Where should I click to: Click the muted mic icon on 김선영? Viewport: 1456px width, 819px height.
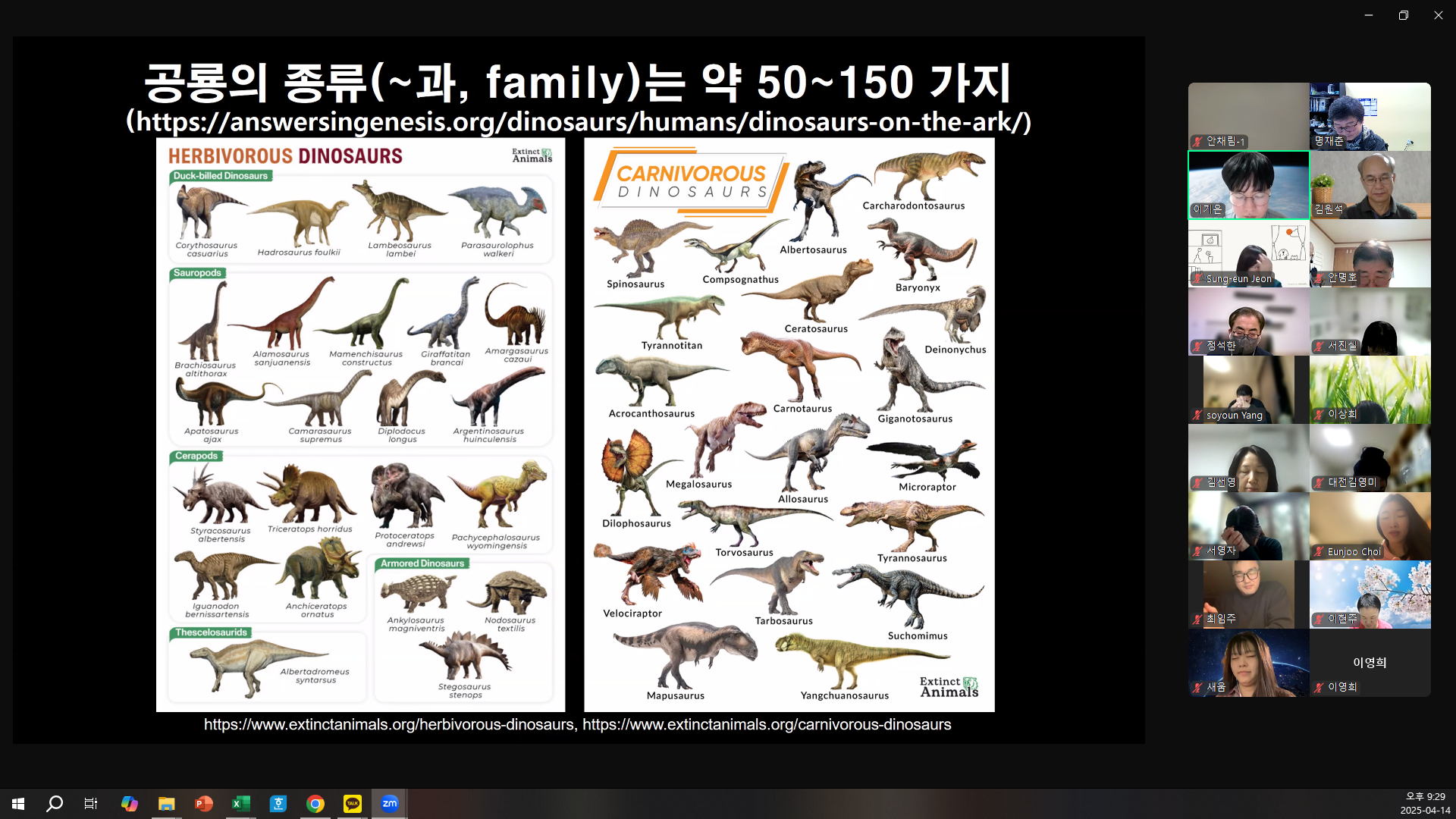pyautogui.click(x=1197, y=483)
